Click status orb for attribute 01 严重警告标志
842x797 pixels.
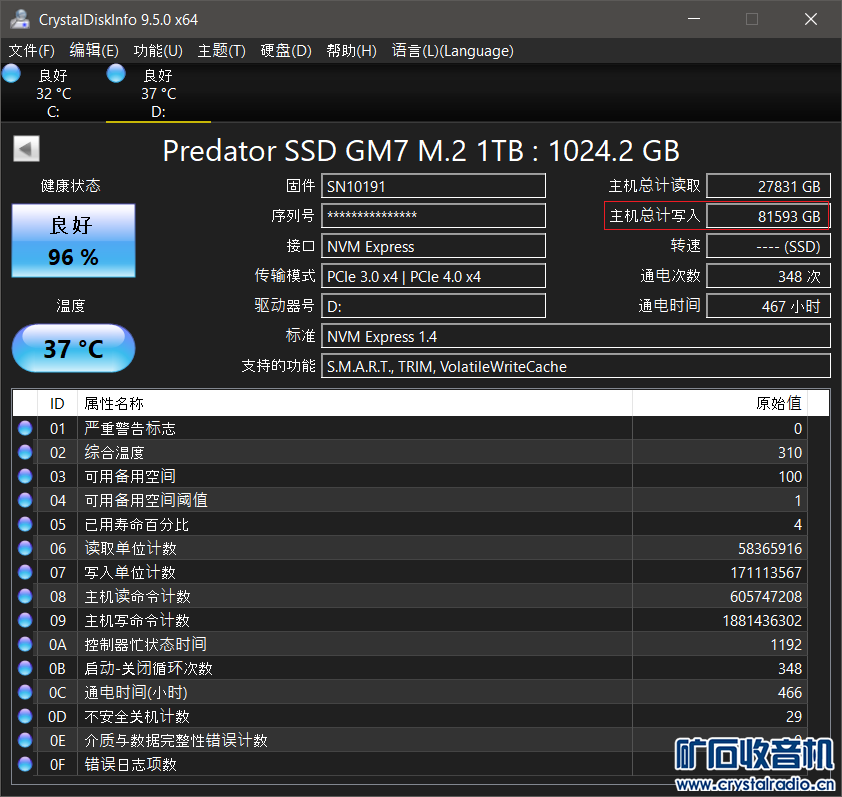[25, 428]
